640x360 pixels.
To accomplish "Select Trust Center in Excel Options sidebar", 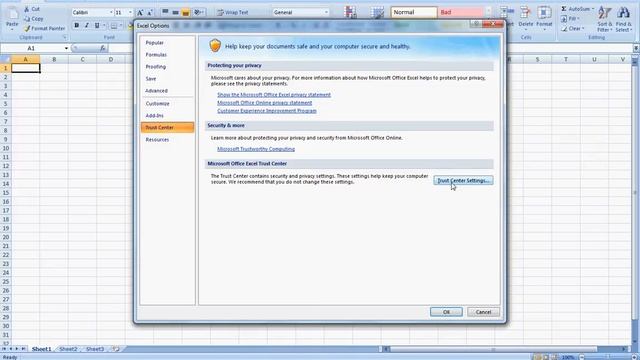I will 167,128.
